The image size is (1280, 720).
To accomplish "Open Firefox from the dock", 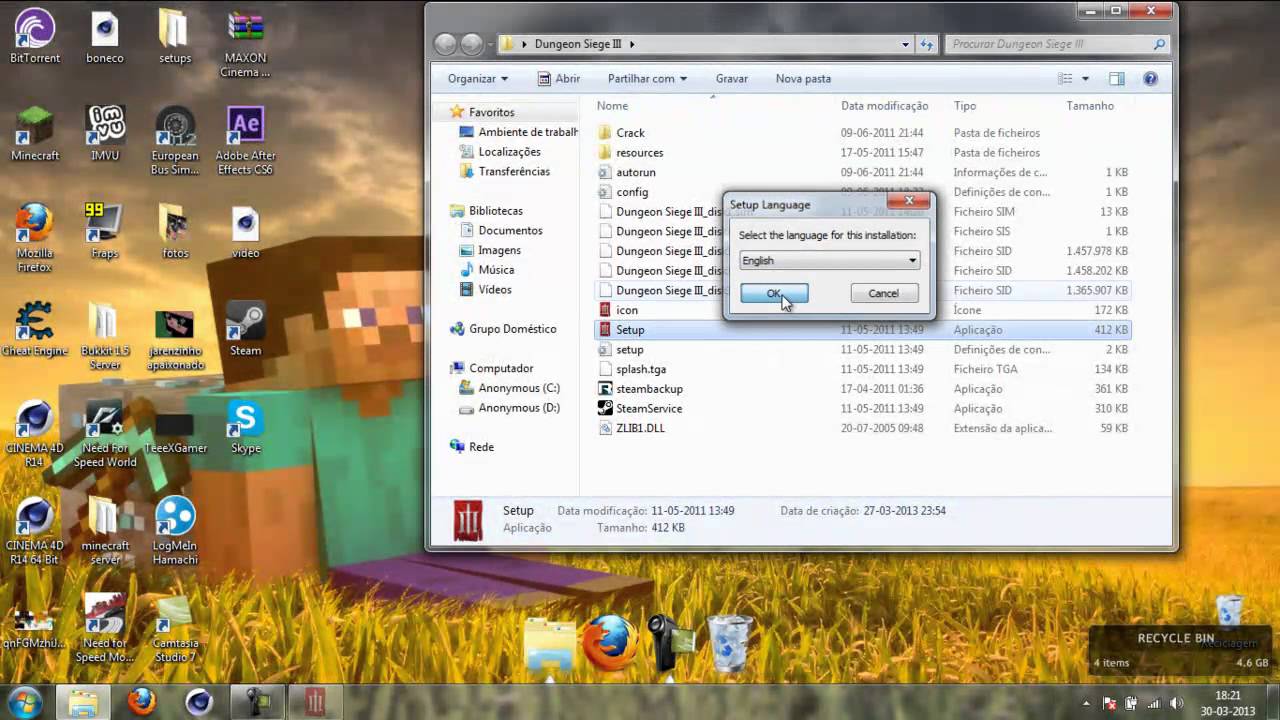I will [610, 642].
